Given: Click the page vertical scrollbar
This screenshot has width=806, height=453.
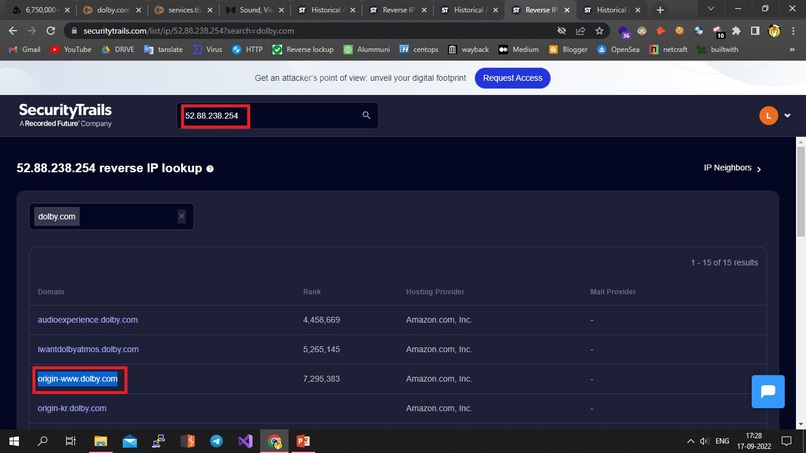Looking at the screenshot, I should pyautogui.click(x=800, y=191).
